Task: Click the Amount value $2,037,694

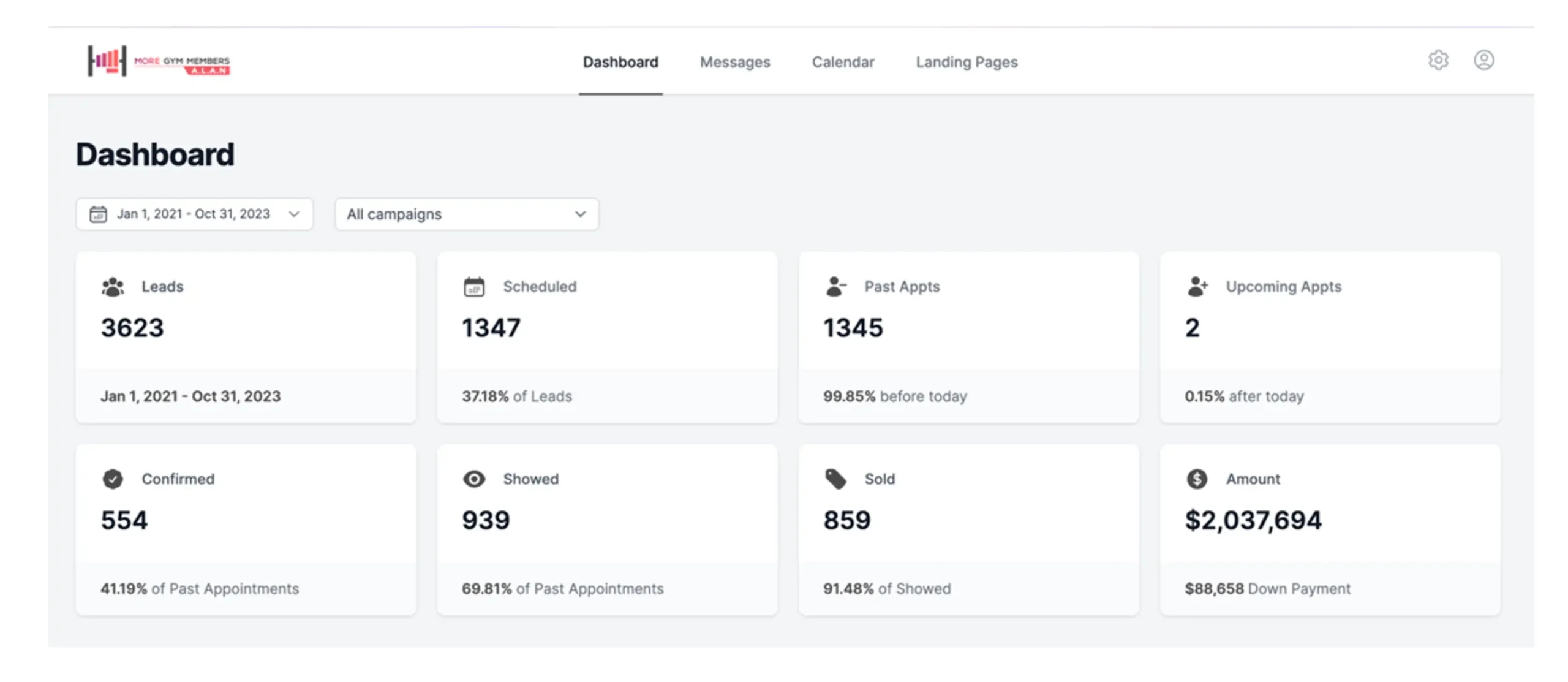Action: point(1253,520)
